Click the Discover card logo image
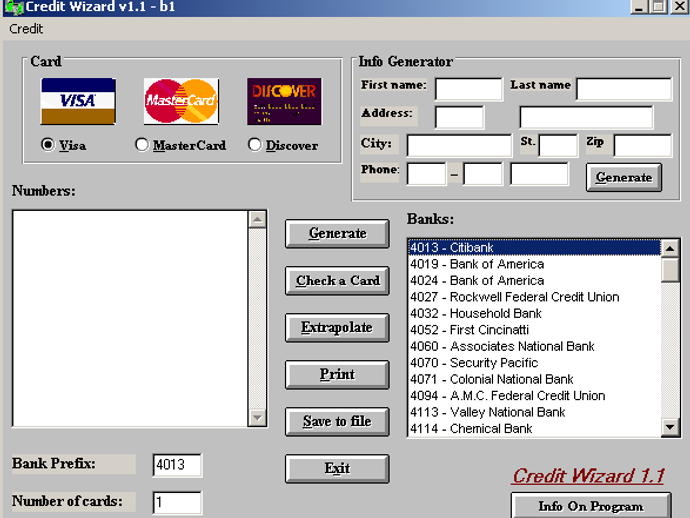690x518 pixels. (x=284, y=101)
